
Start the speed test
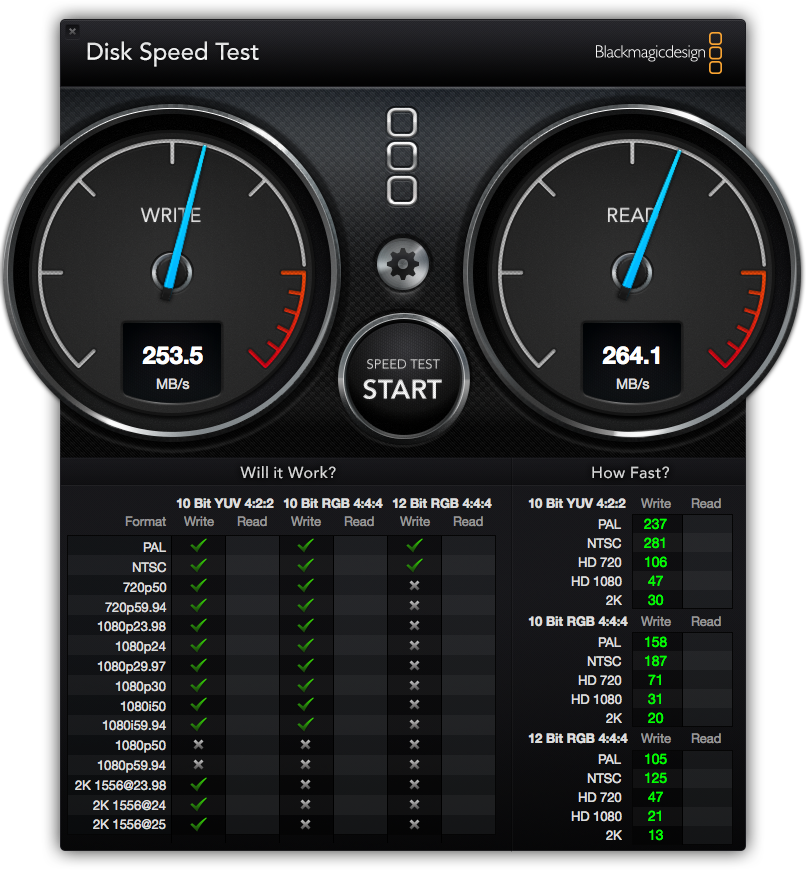click(x=403, y=378)
